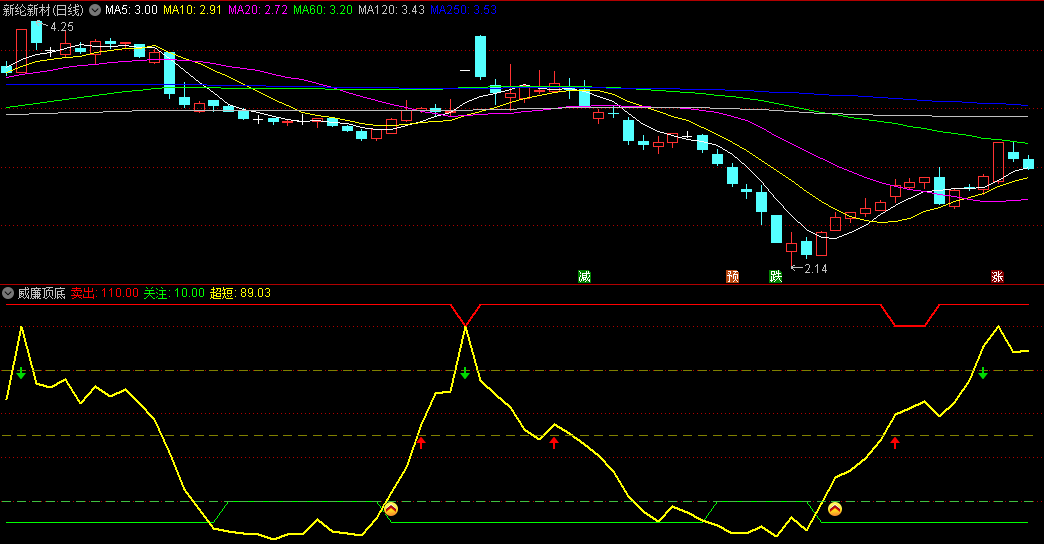The height and width of the screenshot is (544, 1044).
Task: Expand the 威廉顶底 indicator dropdown arrow
Action: [x=8, y=293]
